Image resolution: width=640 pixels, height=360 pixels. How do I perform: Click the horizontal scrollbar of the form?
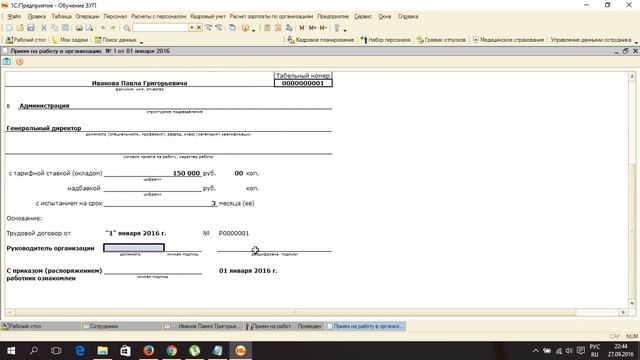click(x=316, y=312)
